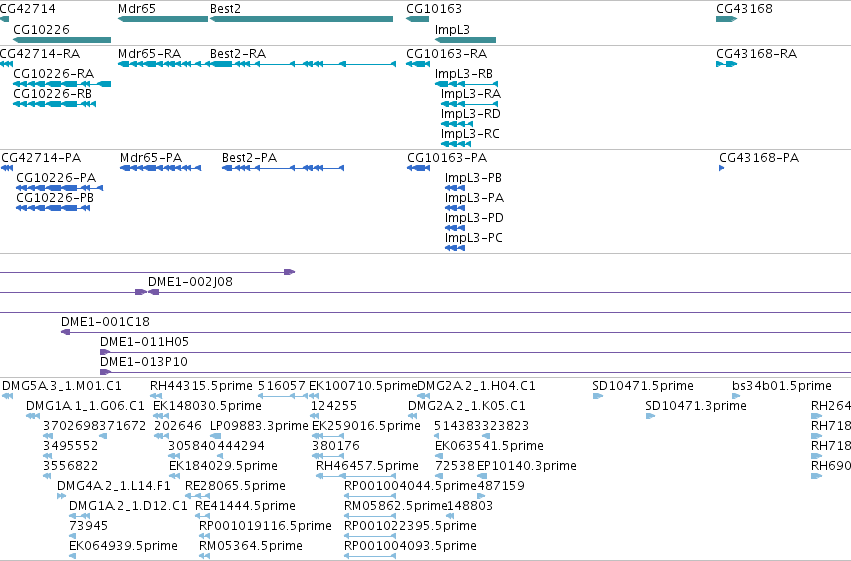Select the CG10163-RA transcript label
Screen dimensions: 851x561
pyautogui.click(x=447, y=54)
